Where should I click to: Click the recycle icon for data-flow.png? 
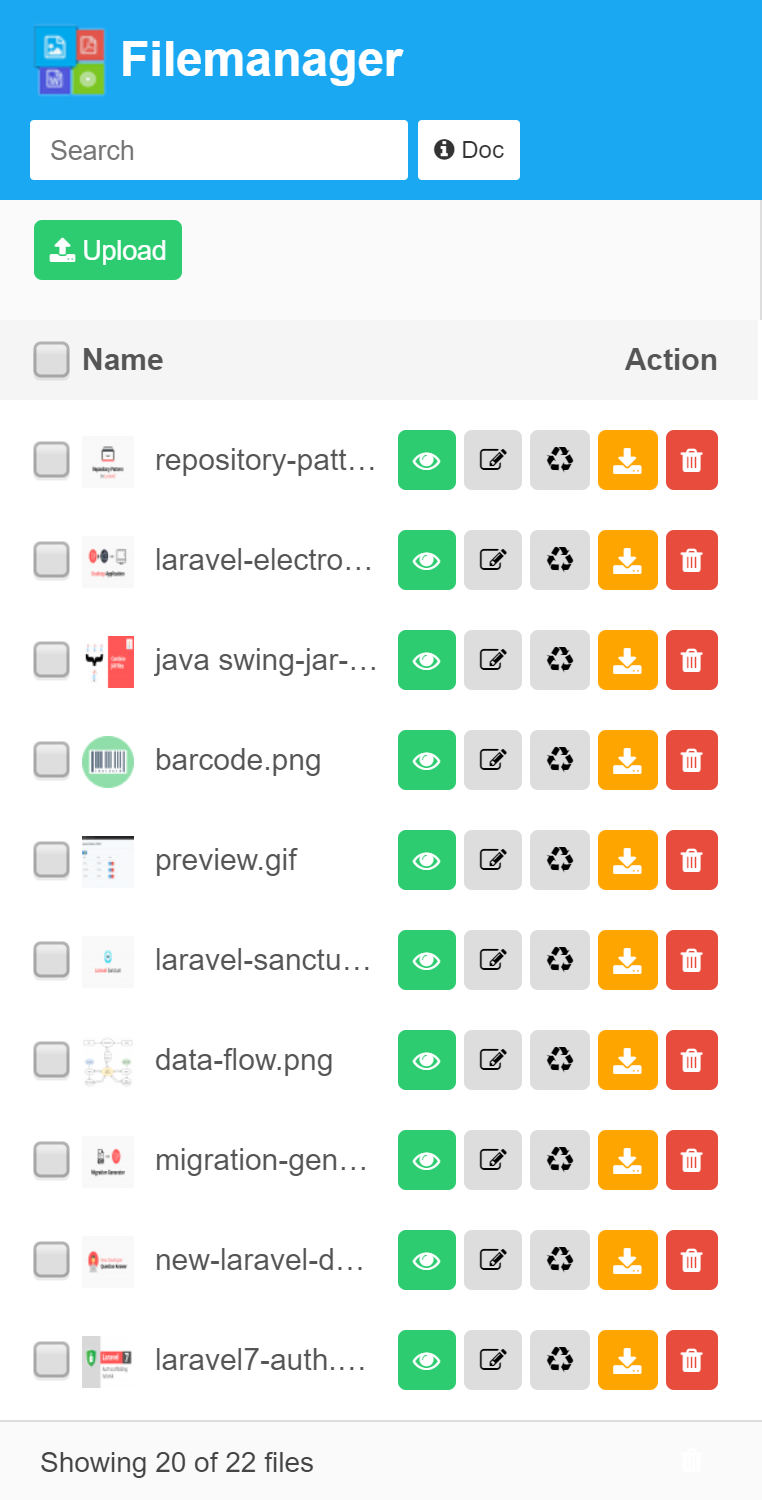[560, 1060]
